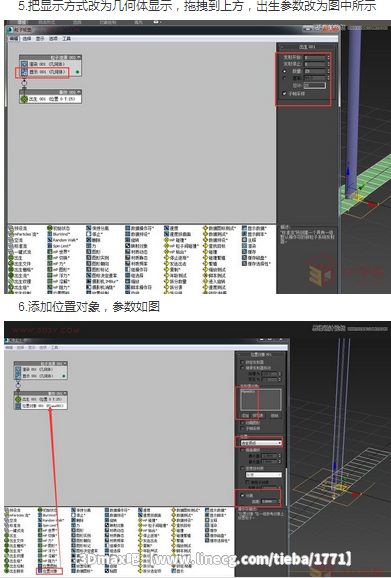The height and width of the screenshot is (578, 391).
Task: Click the Render 001 operator icon
Action: click(24, 64)
